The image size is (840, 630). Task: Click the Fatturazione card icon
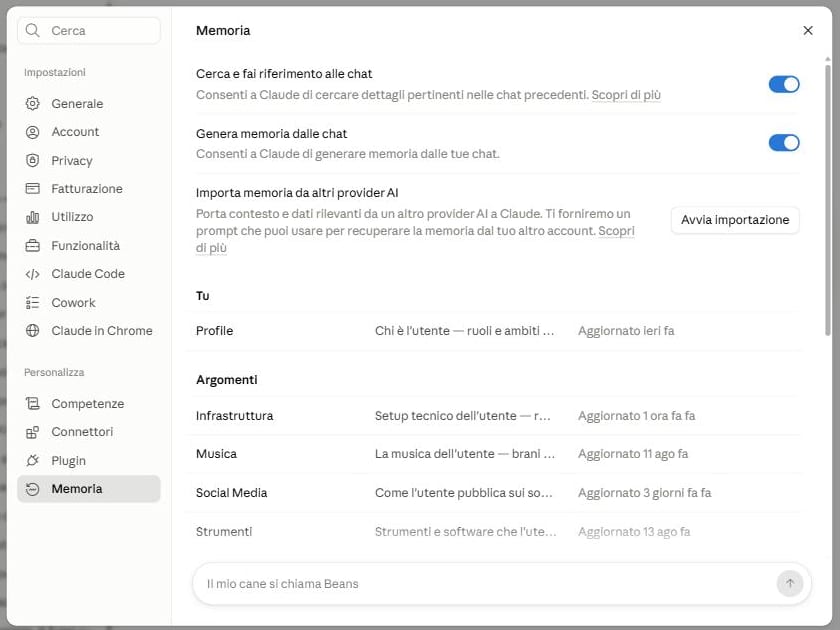click(x=33, y=189)
